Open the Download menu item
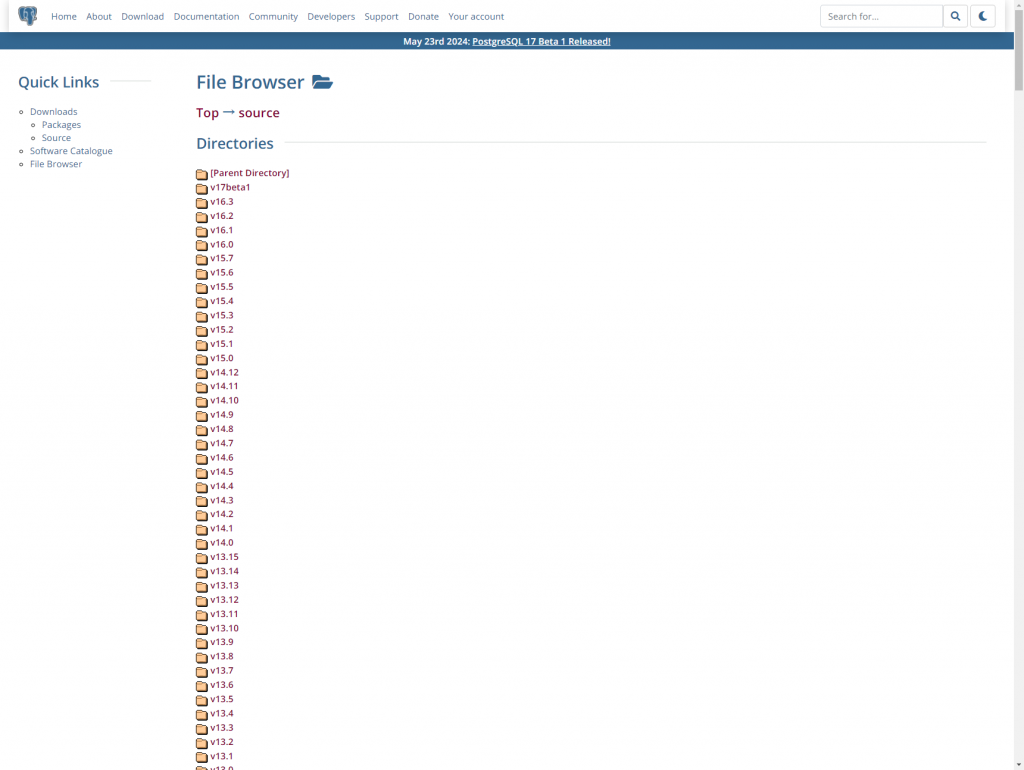Image resolution: width=1024 pixels, height=770 pixels. tap(142, 16)
